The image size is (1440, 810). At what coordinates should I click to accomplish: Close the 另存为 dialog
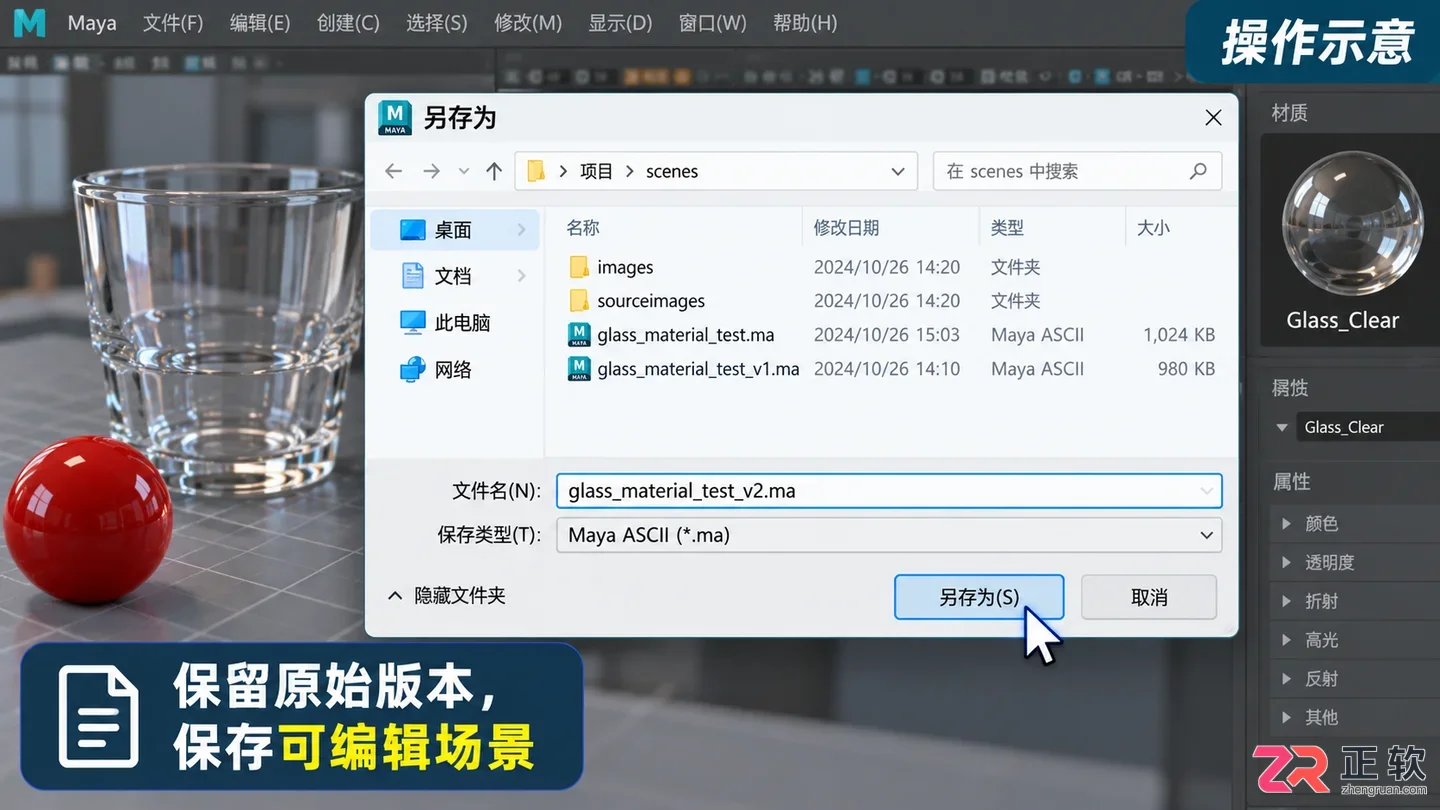point(1213,118)
